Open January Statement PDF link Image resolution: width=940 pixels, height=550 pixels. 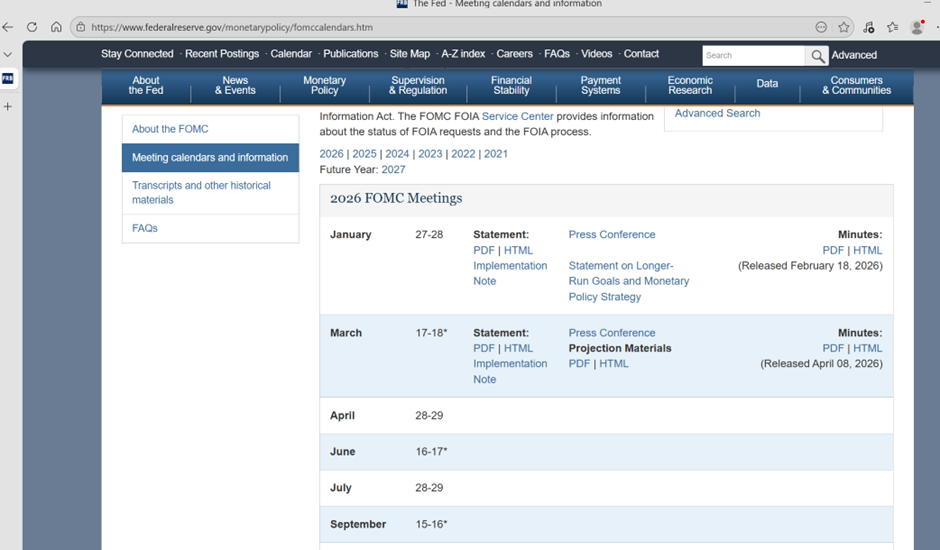[484, 251]
